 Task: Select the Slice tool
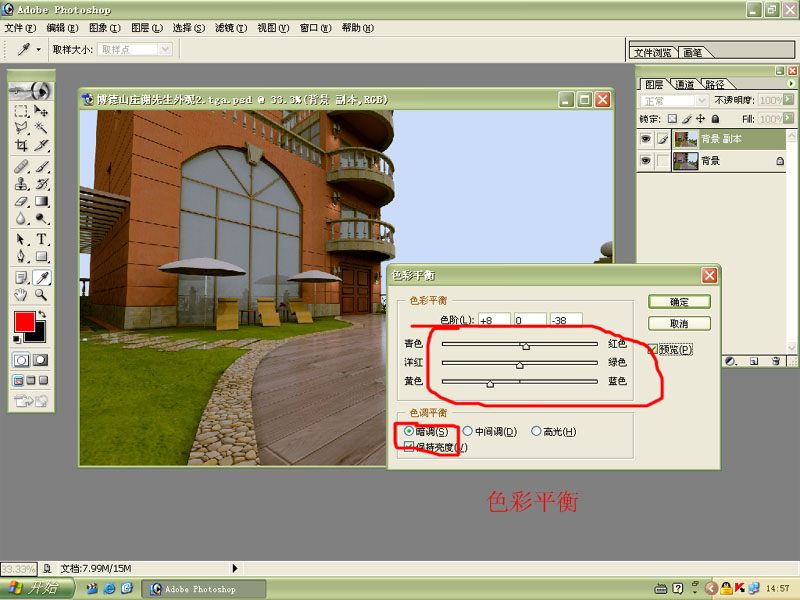click(x=41, y=145)
